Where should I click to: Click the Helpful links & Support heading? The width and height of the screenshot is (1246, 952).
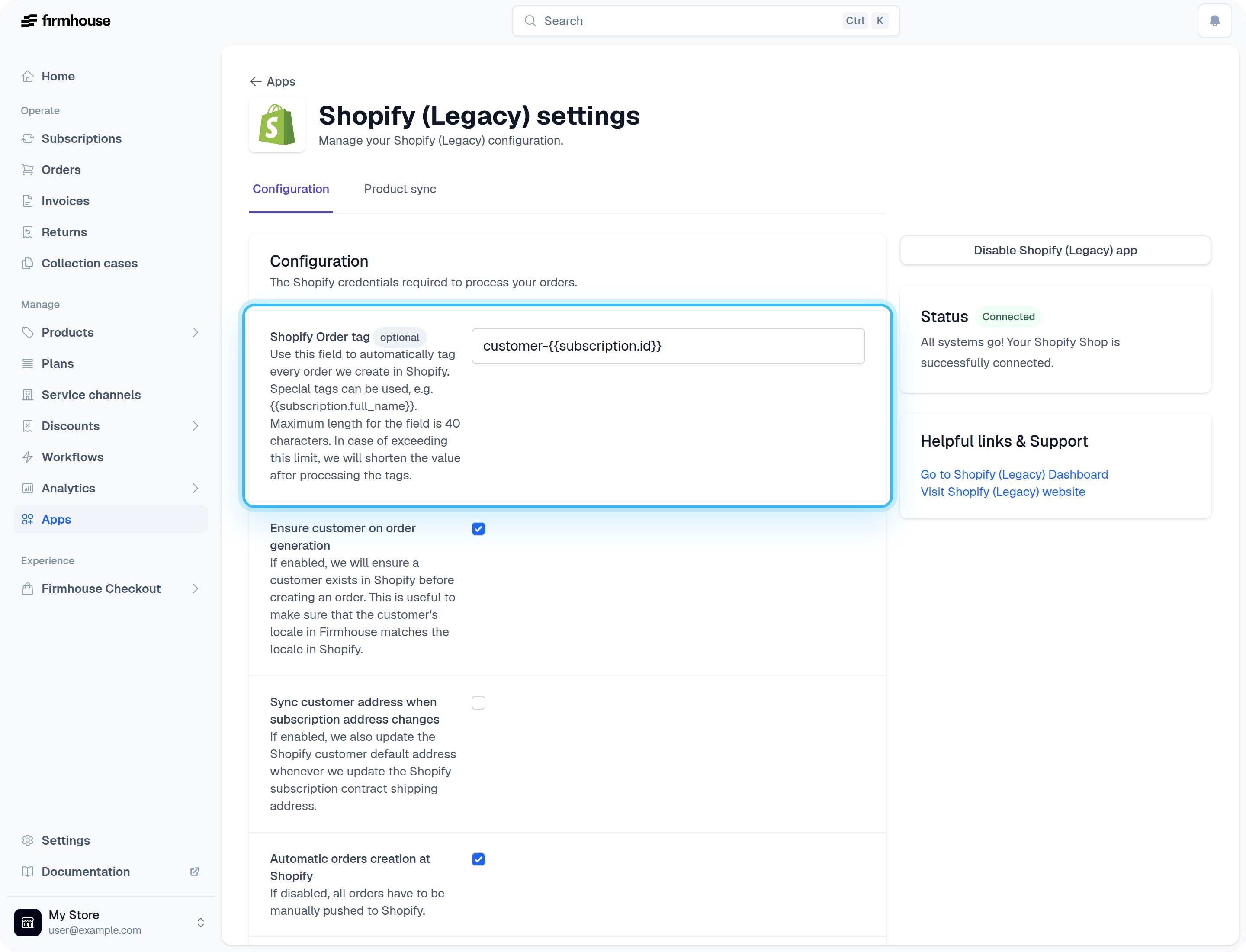[1004, 441]
